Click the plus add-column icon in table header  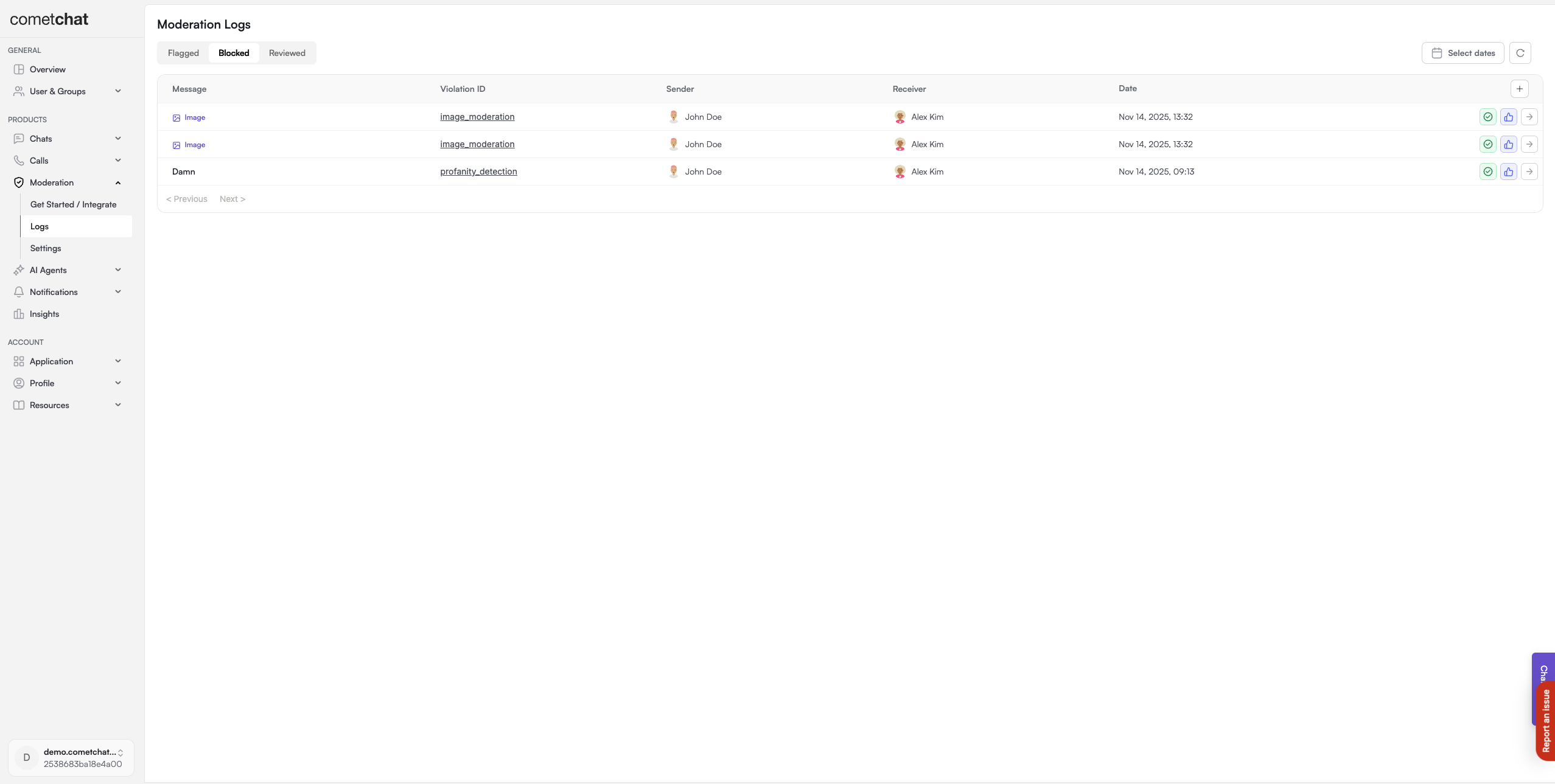1519,89
